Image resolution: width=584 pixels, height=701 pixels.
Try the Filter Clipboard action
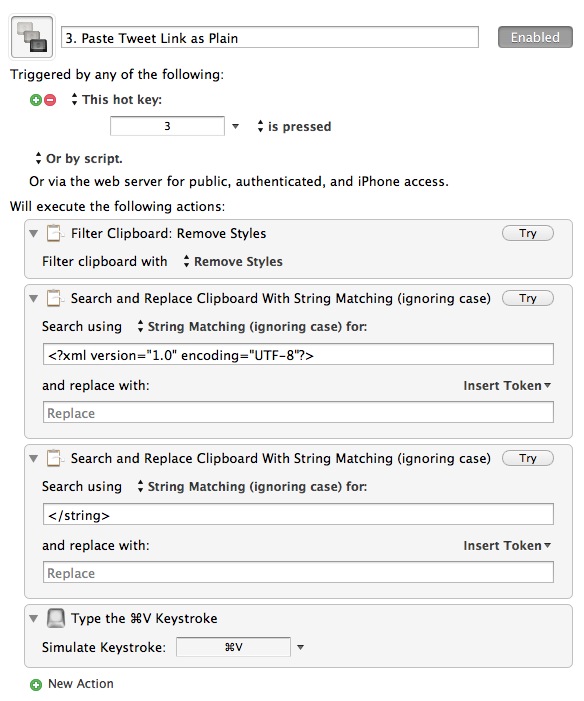[528, 233]
